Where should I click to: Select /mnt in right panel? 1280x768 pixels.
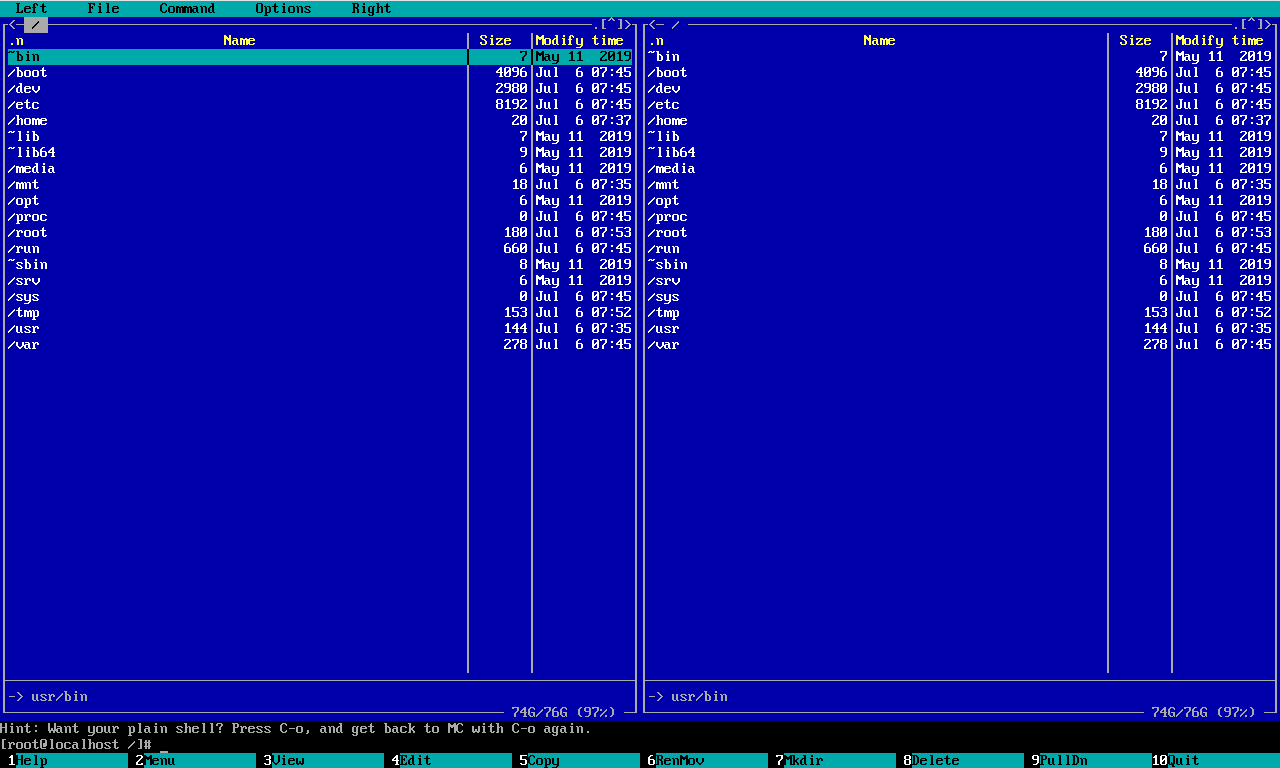959,184
